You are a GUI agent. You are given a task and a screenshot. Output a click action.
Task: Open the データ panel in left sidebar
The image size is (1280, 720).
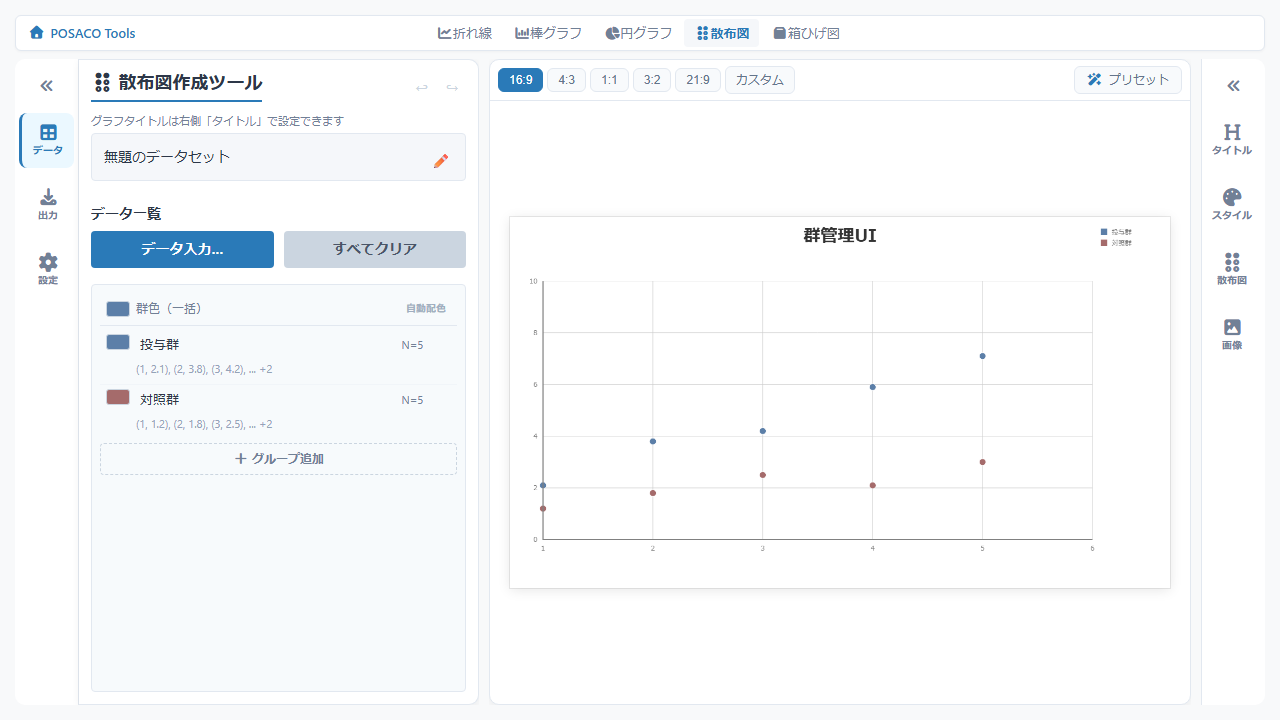pyautogui.click(x=47, y=140)
